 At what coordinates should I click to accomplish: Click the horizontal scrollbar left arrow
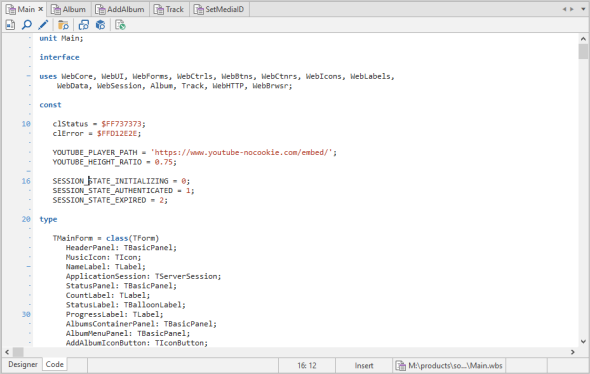pyautogui.click(x=7, y=352)
